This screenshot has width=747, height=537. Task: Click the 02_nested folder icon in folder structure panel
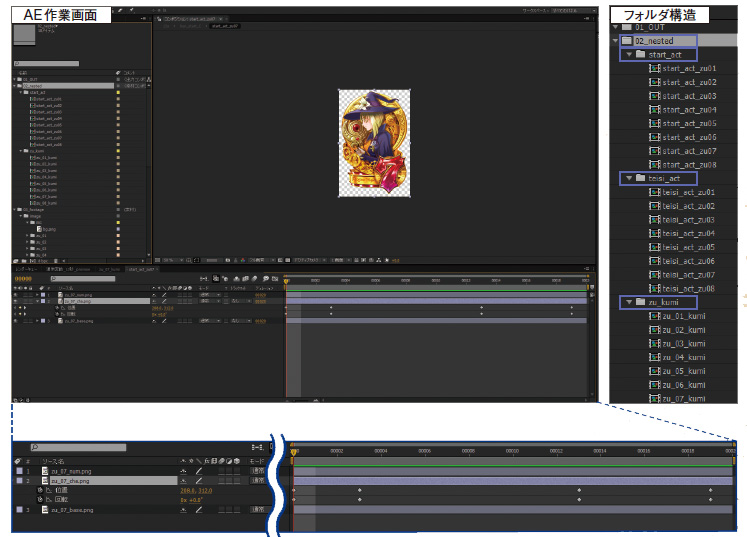pyautogui.click(x=627, y=41)
